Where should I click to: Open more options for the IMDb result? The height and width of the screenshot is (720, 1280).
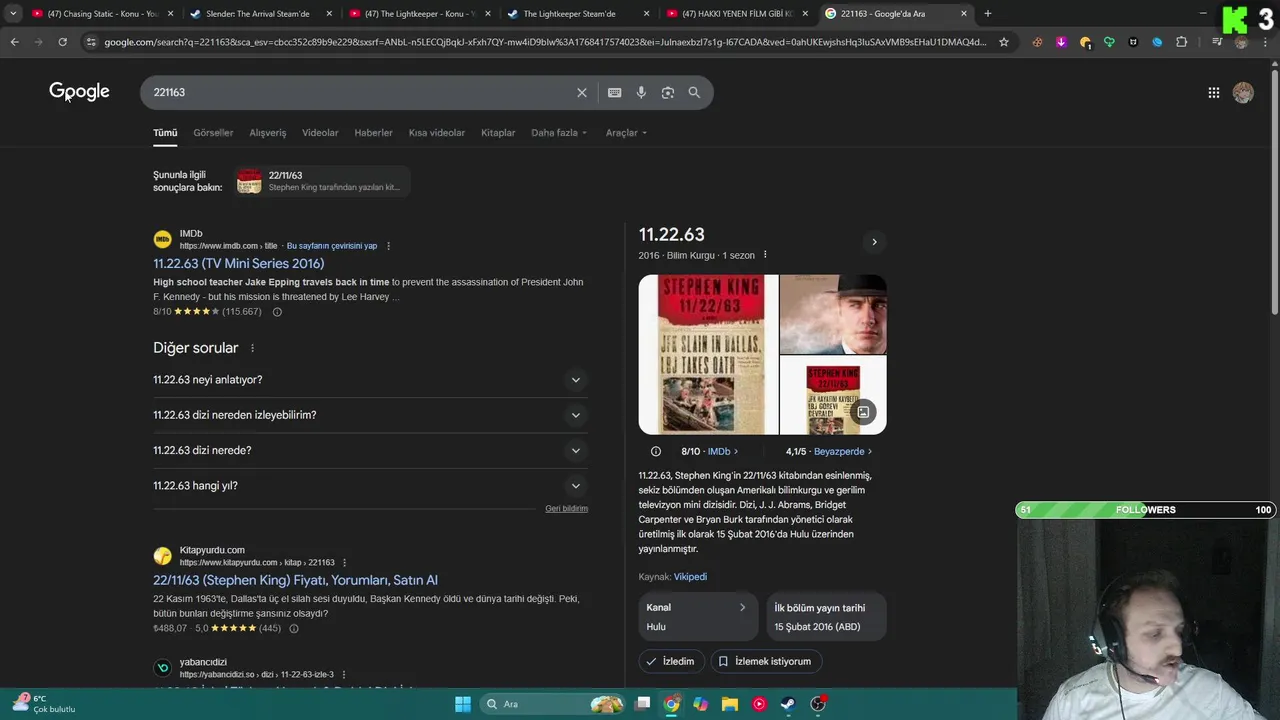click(388, 246)
